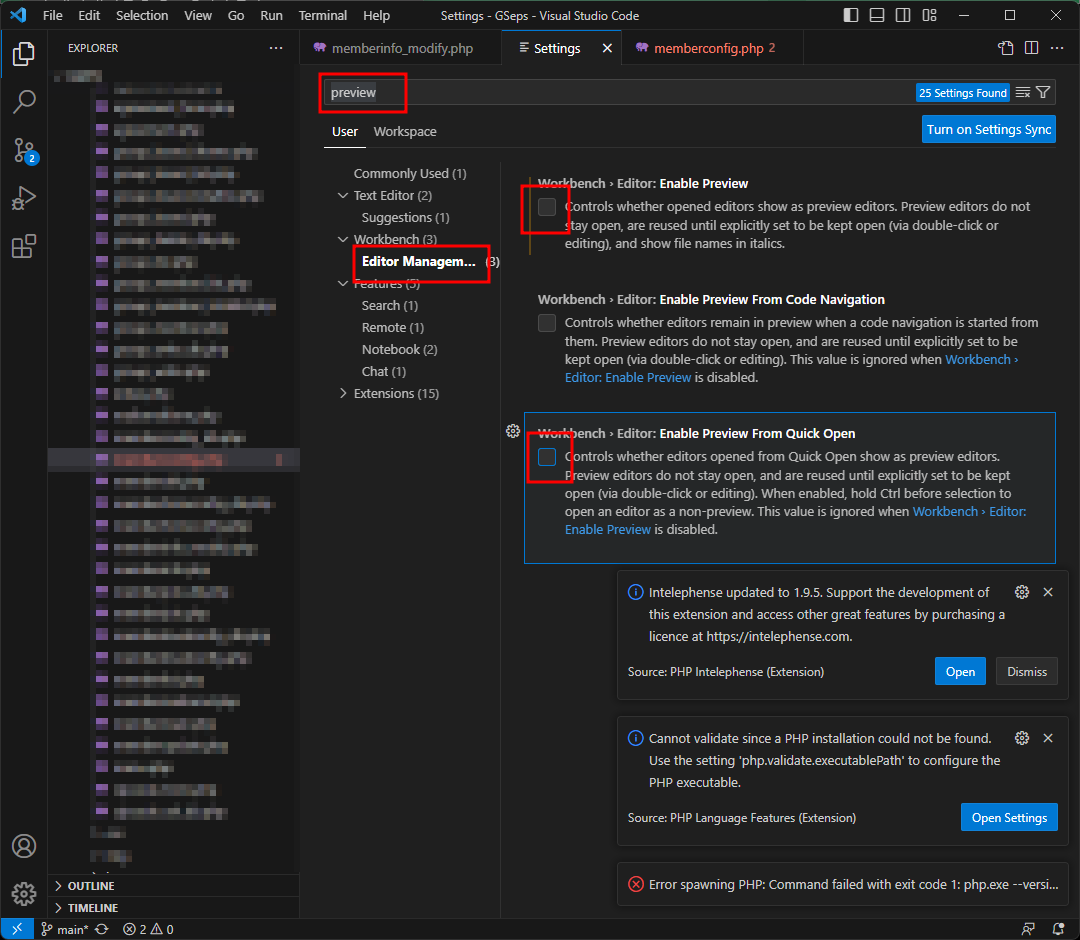Select Chat (1) settings category
The height and width of the screenshot is (940, 1080).
tap(384, 371)
